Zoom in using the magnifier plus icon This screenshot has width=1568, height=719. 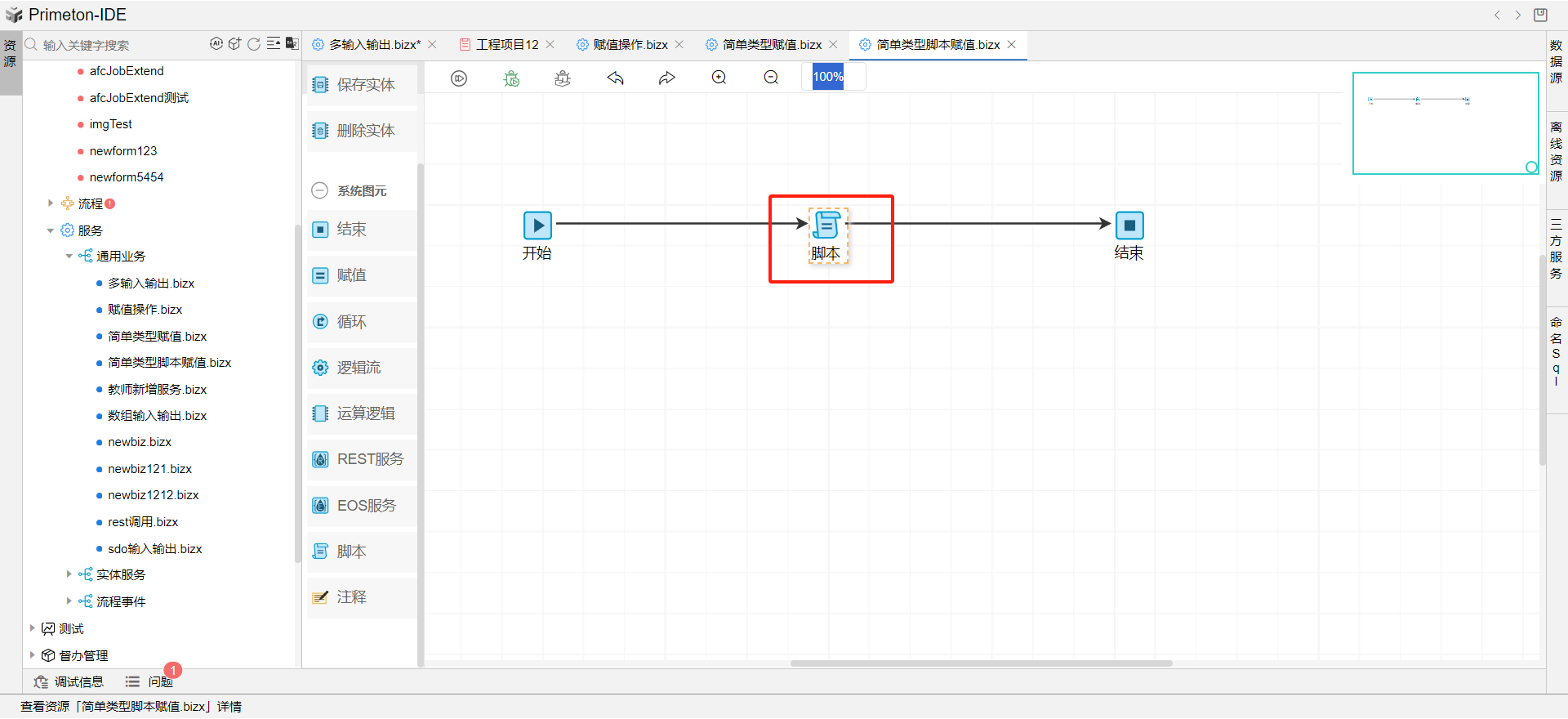tap(719, 78)
